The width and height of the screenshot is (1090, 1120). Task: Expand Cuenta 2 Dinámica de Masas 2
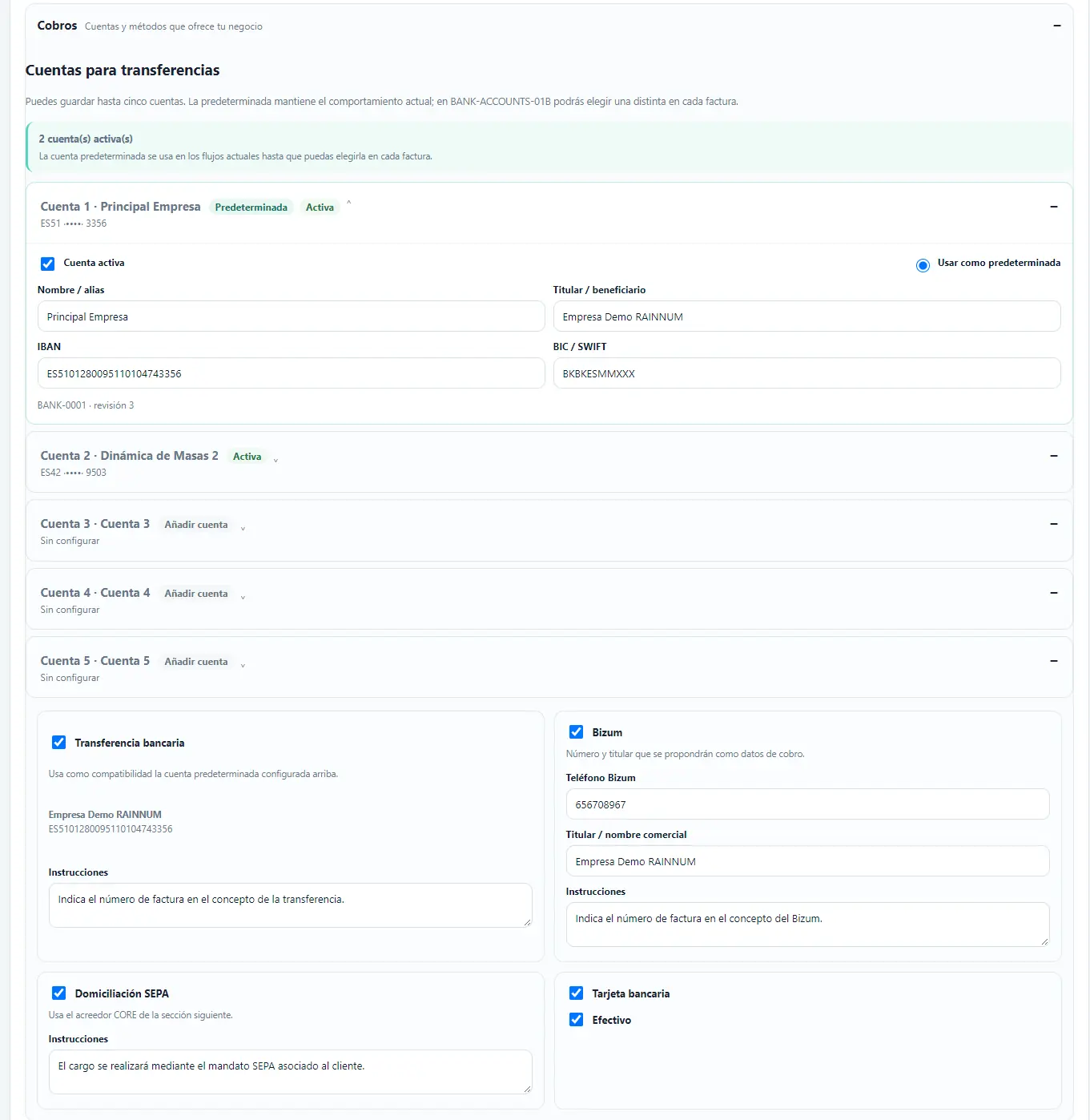coord(1054,456)
